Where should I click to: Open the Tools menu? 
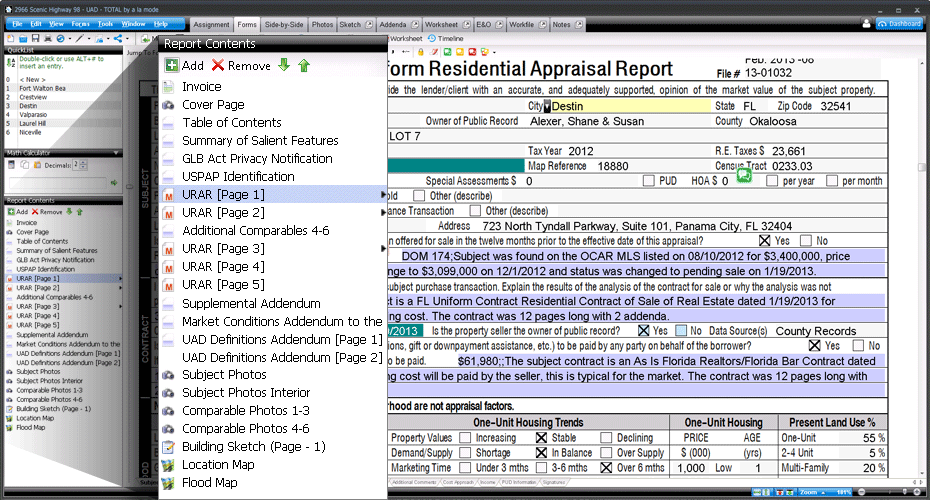(x=105, y=24)
